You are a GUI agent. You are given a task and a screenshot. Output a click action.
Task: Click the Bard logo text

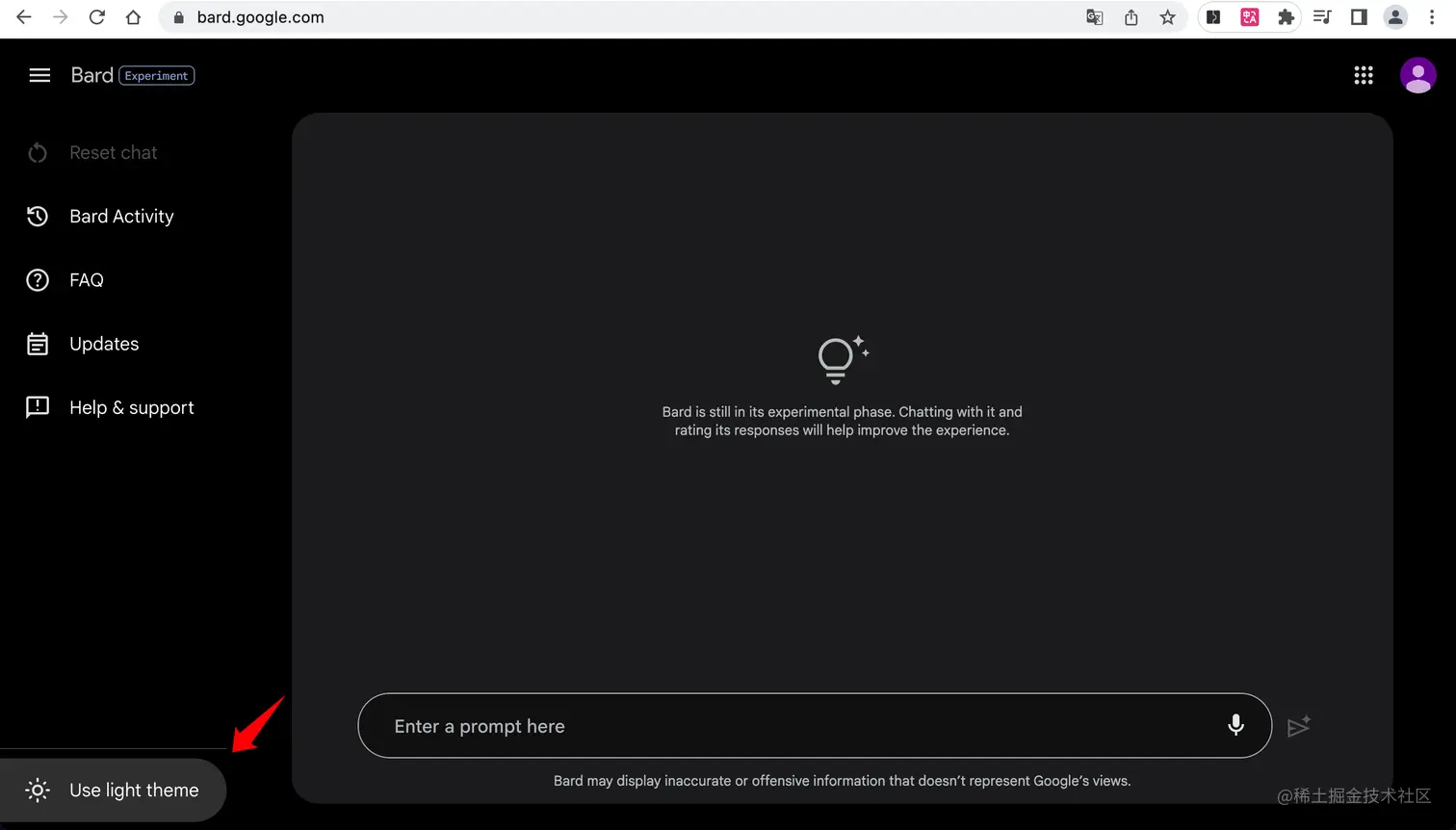point(92,75)
